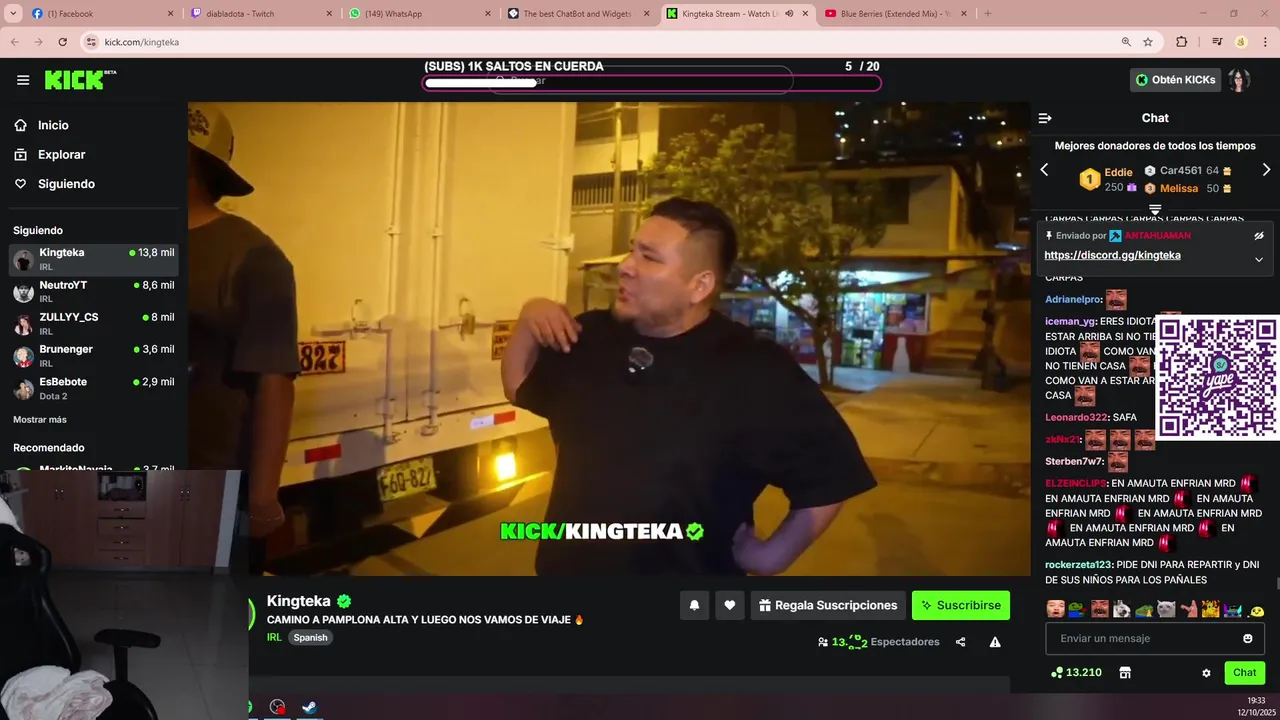Click the Kingteka channel name

(x=298, y=601)
